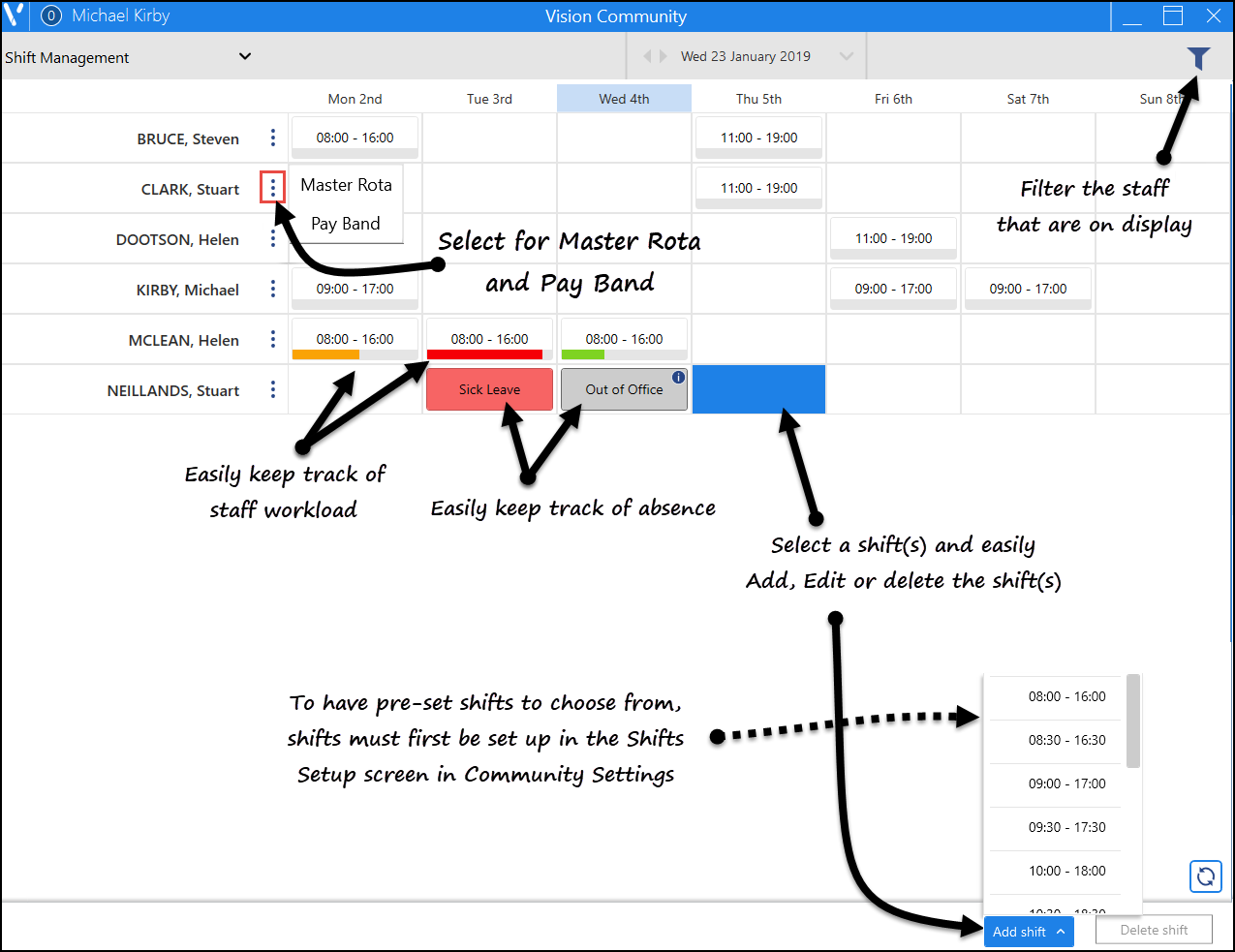This screenshot has height=952, width=1235.
Task: Click the notification counter circle icon
Action: coord(51,15)
